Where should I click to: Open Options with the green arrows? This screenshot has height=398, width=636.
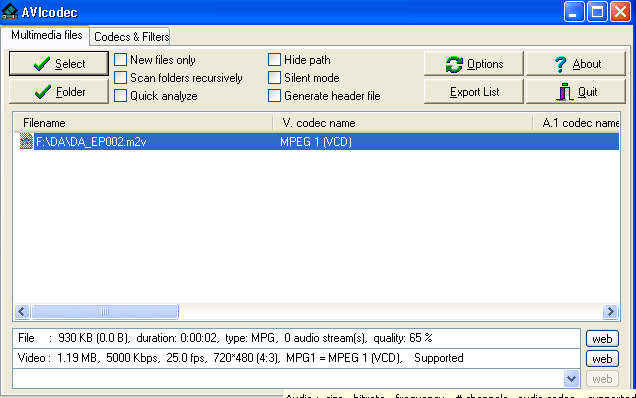474,64
